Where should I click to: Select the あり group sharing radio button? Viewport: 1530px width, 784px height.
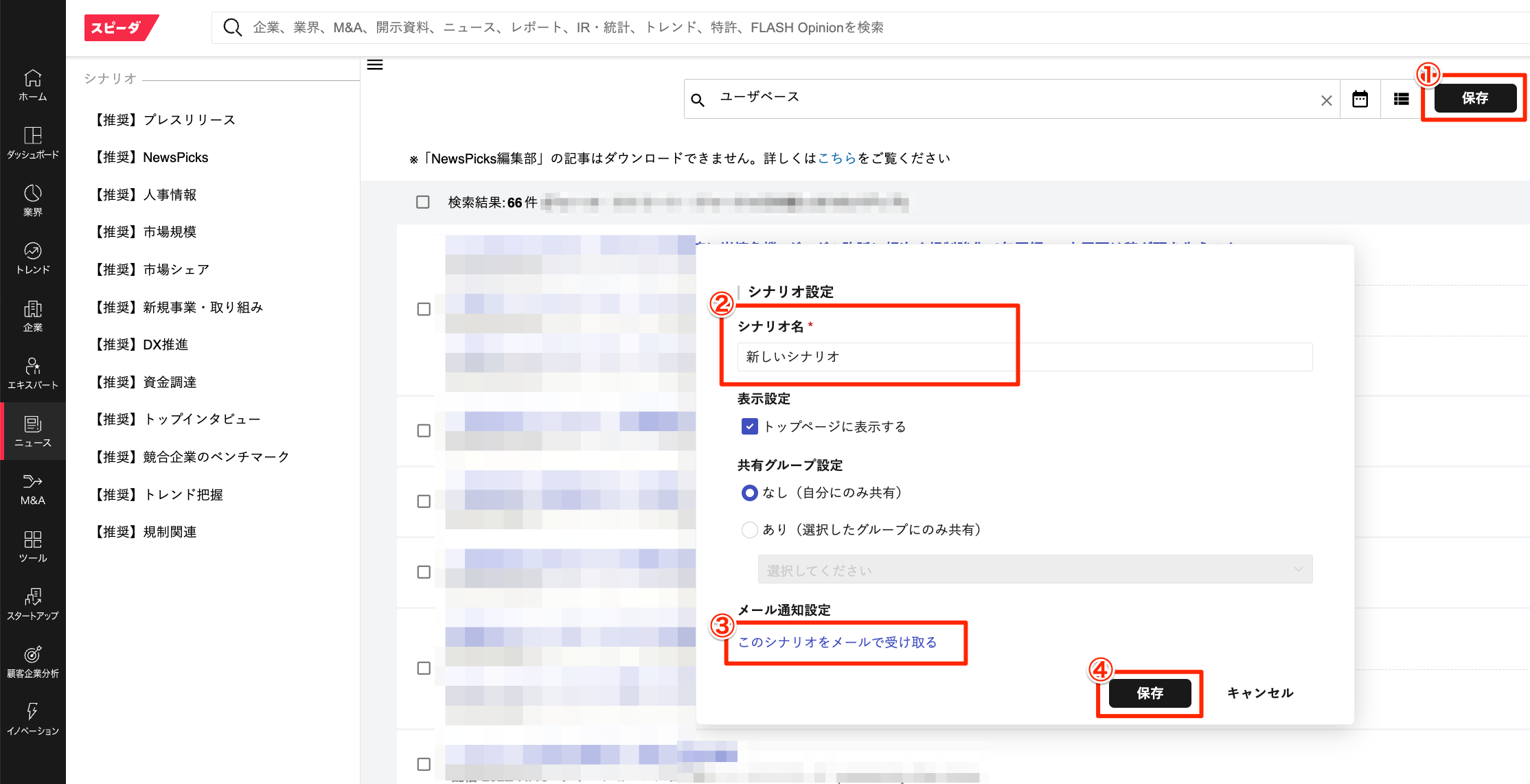pos(749,530)
